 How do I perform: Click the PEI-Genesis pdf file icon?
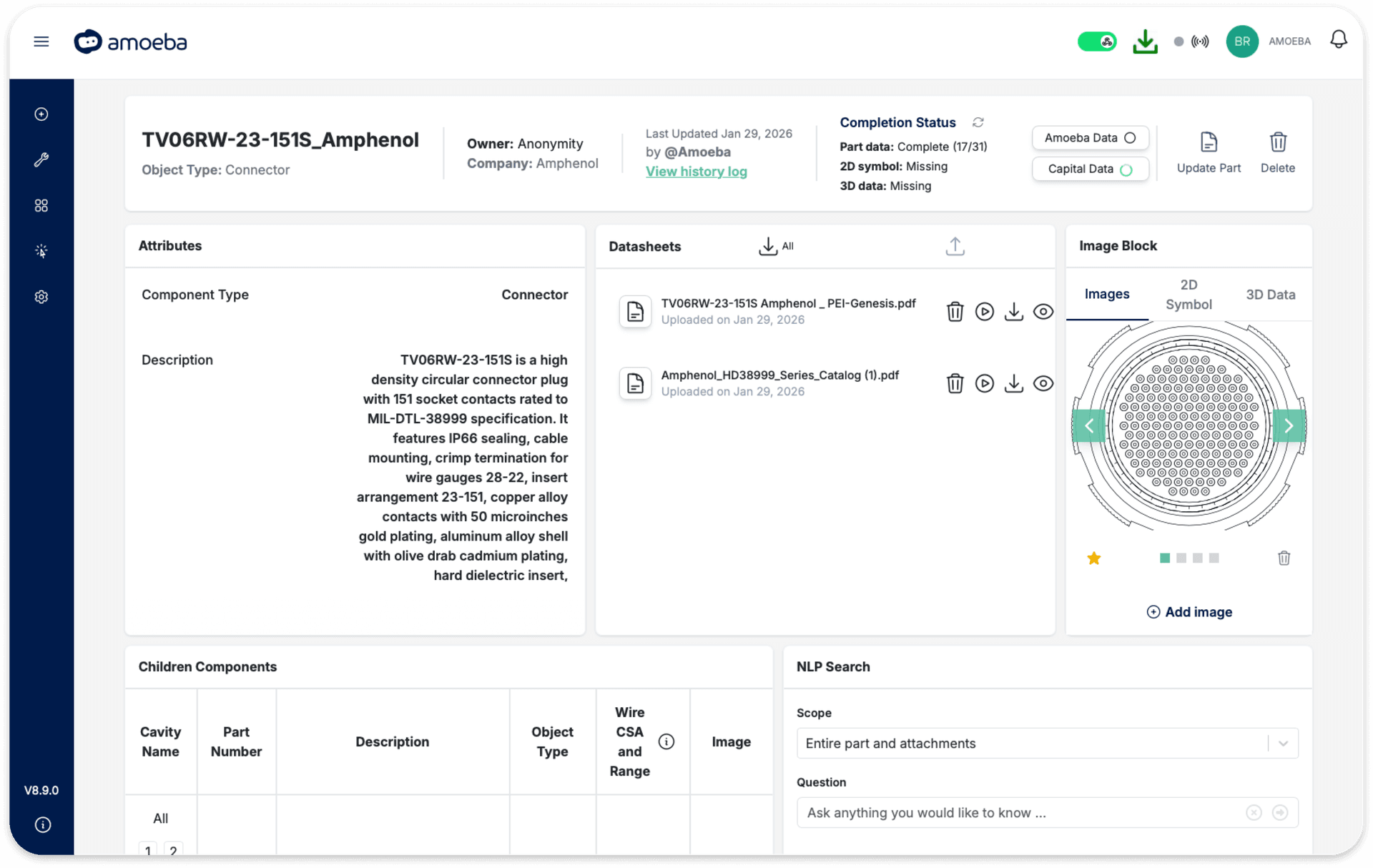click(x=635, y=312)
